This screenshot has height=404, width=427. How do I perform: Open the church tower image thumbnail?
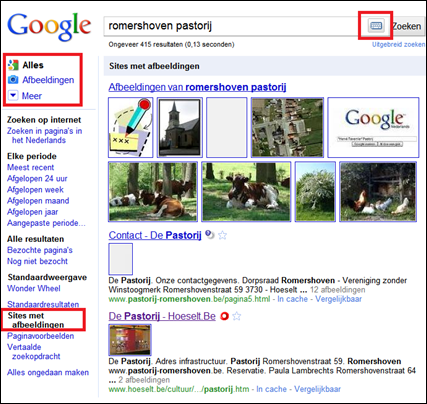[x=180, y=127]
